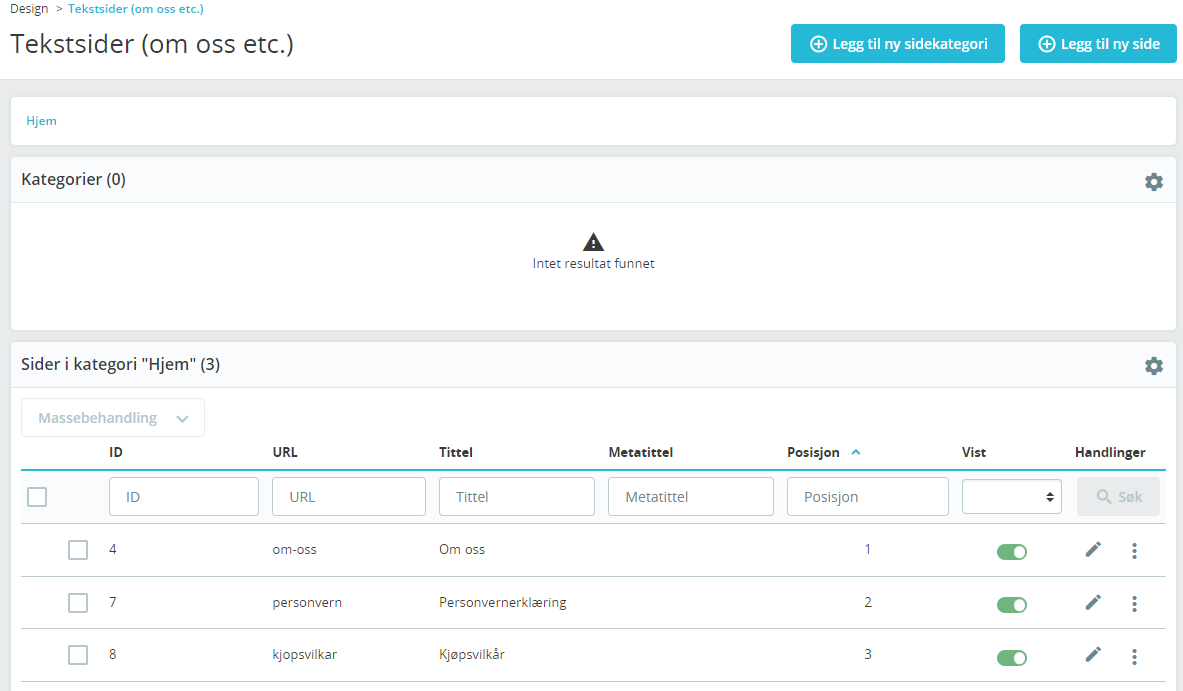Sort table by Vist column header
Screen dimensions: 1183x691
973,452
